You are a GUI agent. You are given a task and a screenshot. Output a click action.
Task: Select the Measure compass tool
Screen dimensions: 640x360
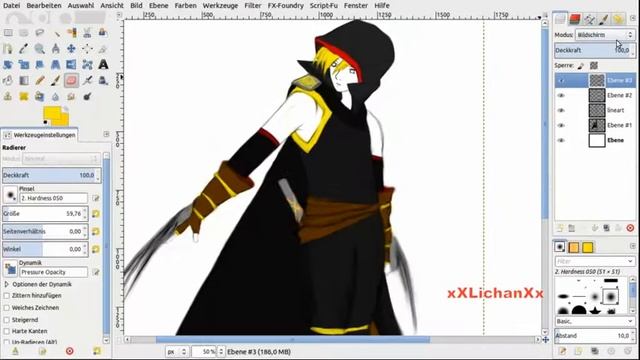pos(56,49)
